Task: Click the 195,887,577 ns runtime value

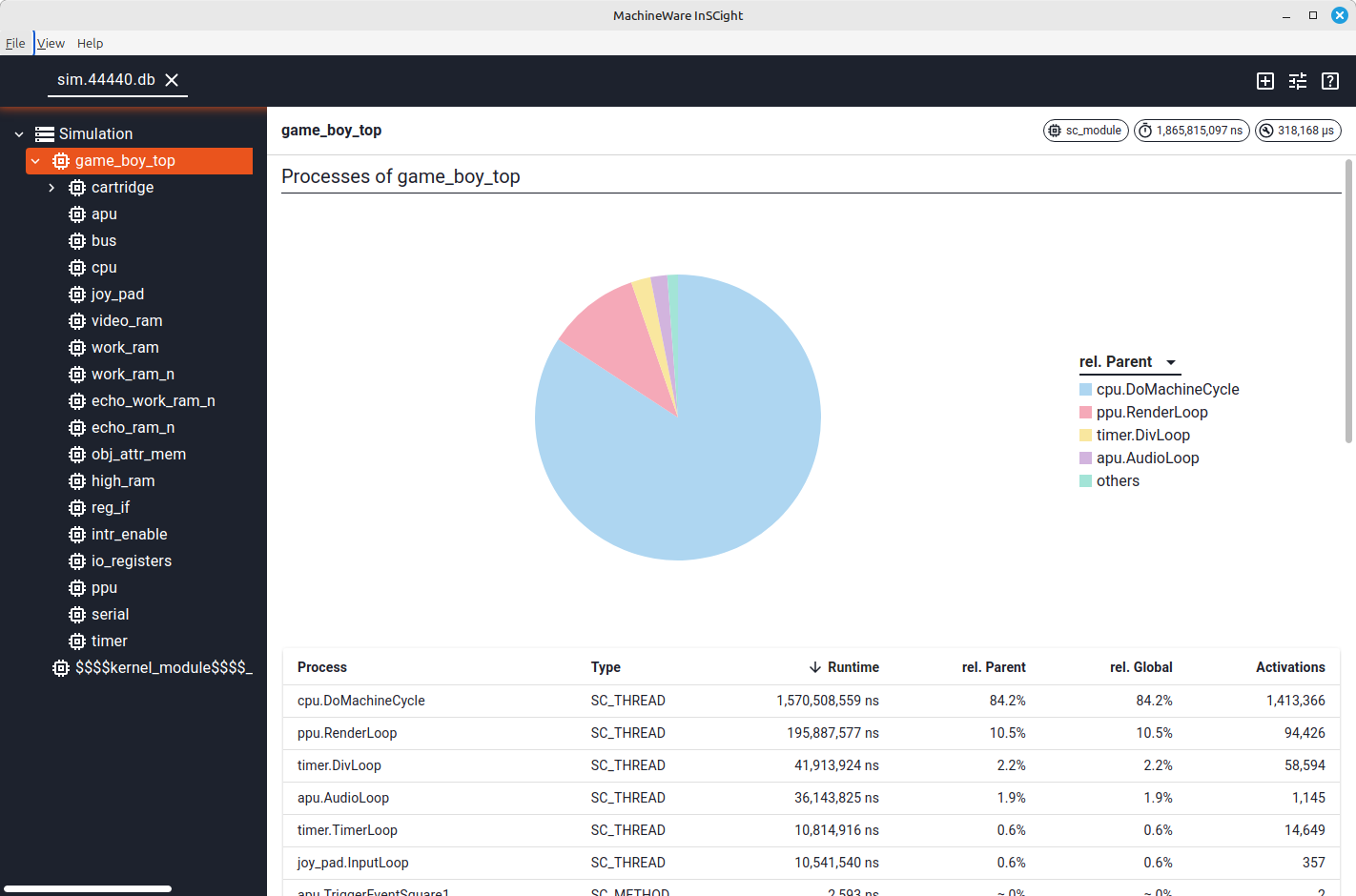Action: tap(832, 733)
